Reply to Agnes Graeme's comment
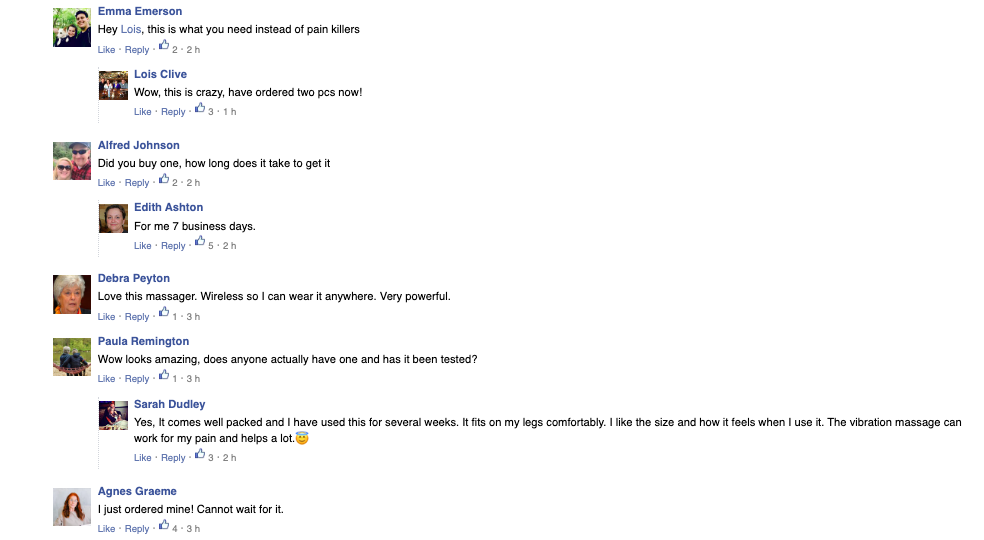Viewport: 984px width, 540px height. click(x=137, y=529)
